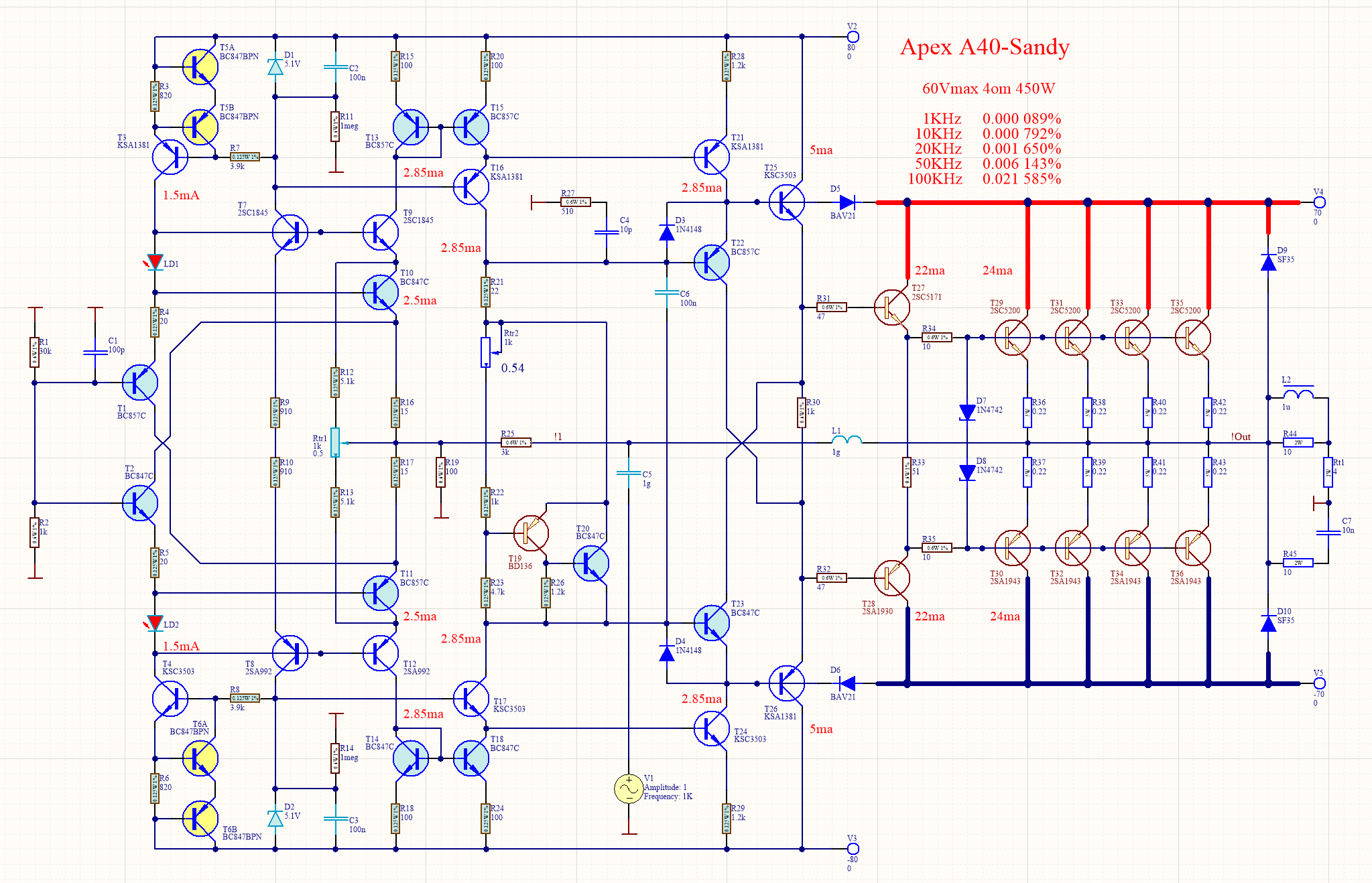Click output transistor T35 2SC5200
The height and width of the screenshot is (883, 1372).
[1192, 338]
